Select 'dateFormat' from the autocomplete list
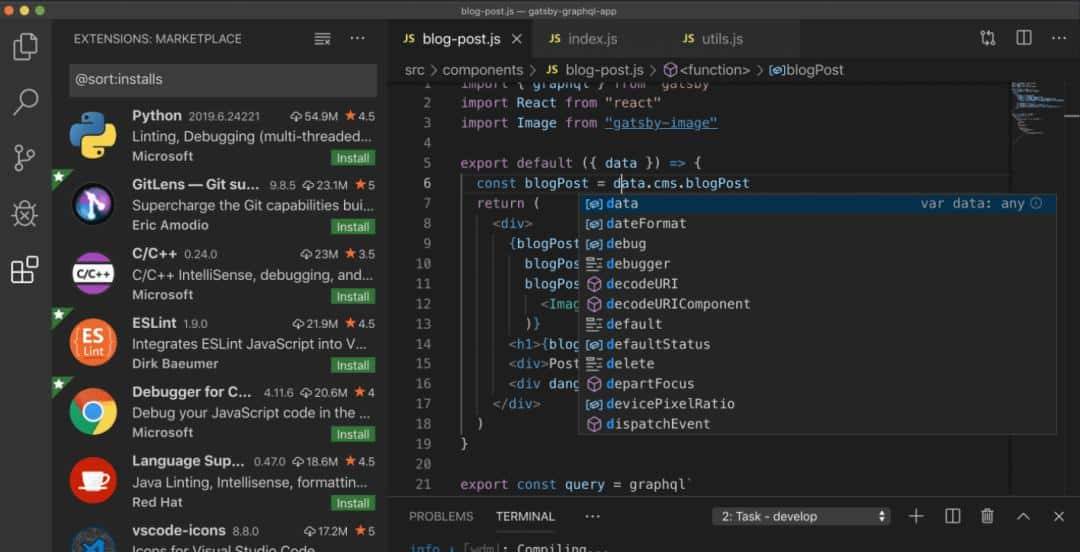The height and width of the screenshot is (552, 1080). click(x=646, y=223)
